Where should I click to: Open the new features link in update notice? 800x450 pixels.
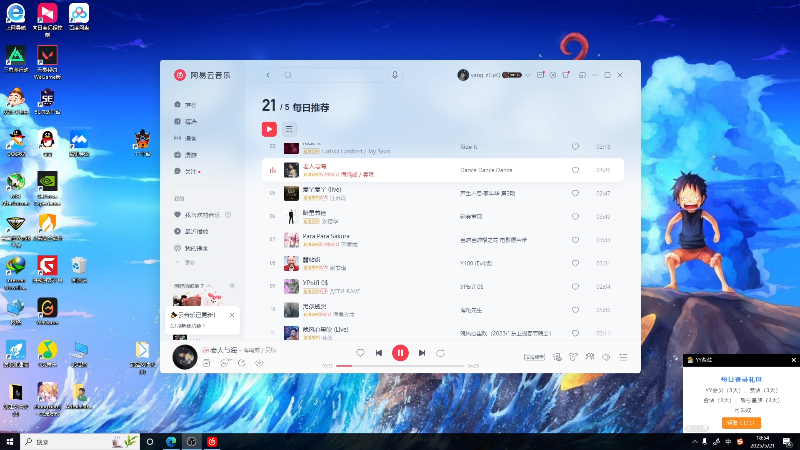click(x=187, y=326)
